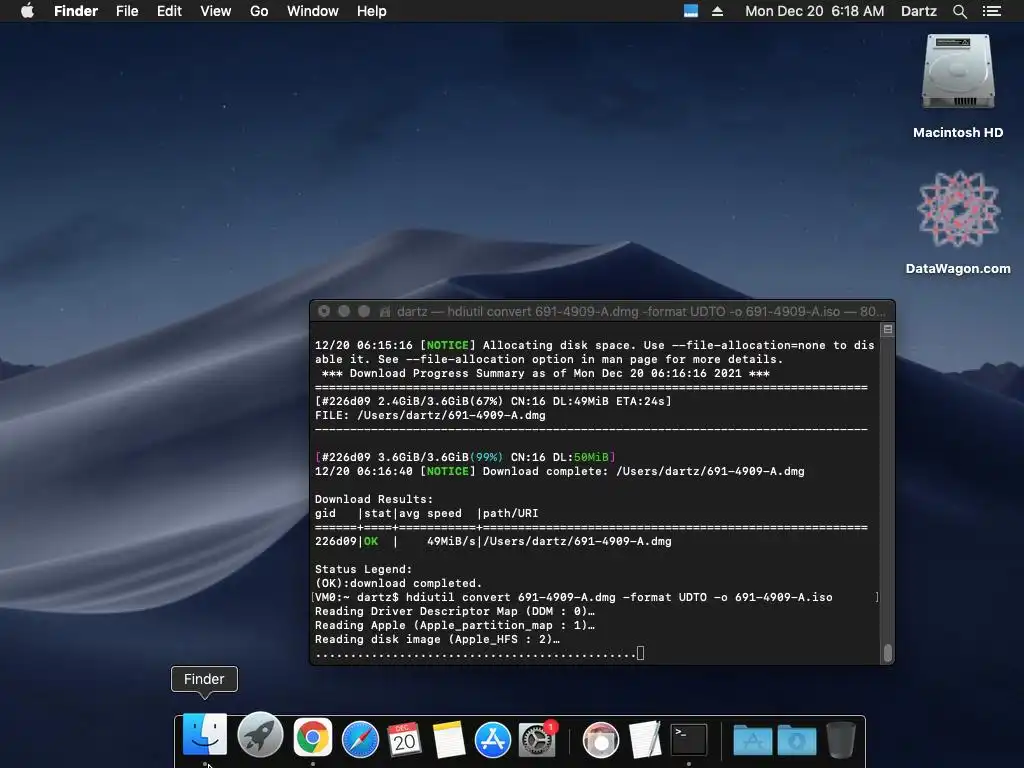Open Safari compass icon in dock
Viewport: 1024px width, 768px height.
tap(360, 739)
